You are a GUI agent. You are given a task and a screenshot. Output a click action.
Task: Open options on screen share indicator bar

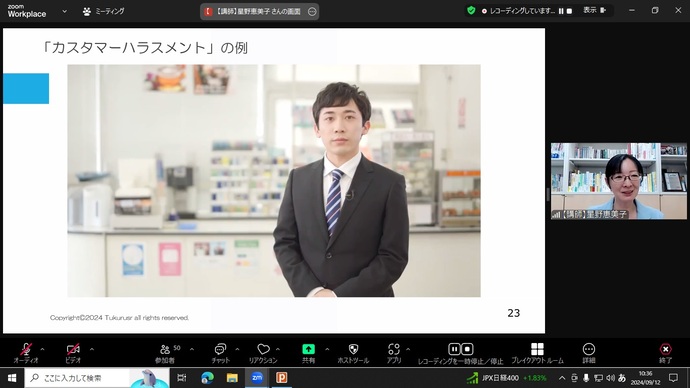click(x=312, y=12)
